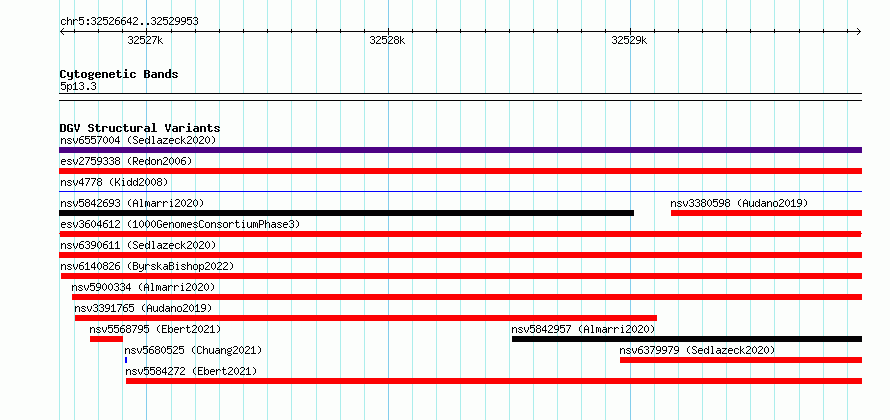The image size is (890, 420).
Task: Select the 5p13.3 band label
Action: tap(78, 86)
